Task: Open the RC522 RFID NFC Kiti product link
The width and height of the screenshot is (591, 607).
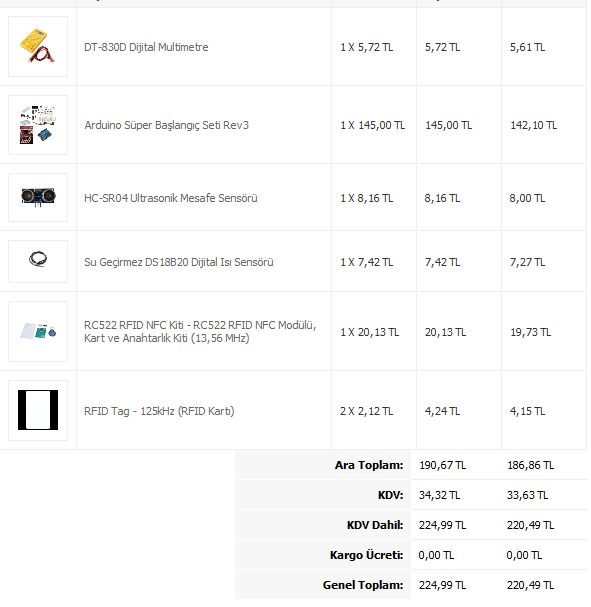Action: click(x=200, y=331)
